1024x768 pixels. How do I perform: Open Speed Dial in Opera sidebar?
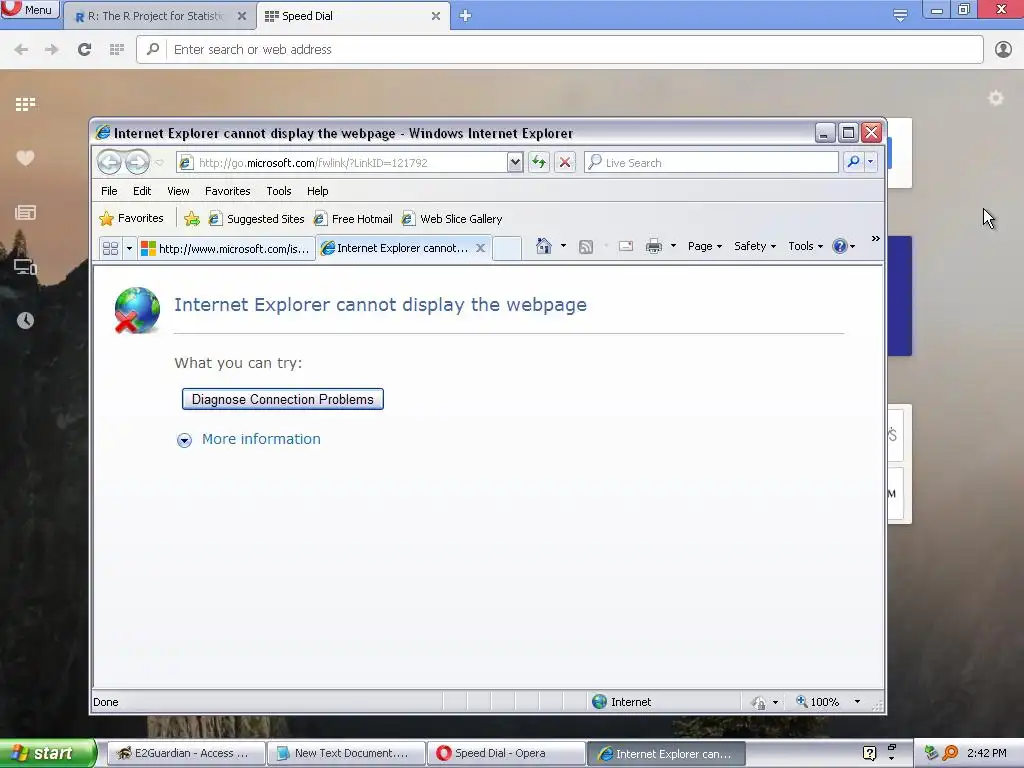tap(25, 104)
